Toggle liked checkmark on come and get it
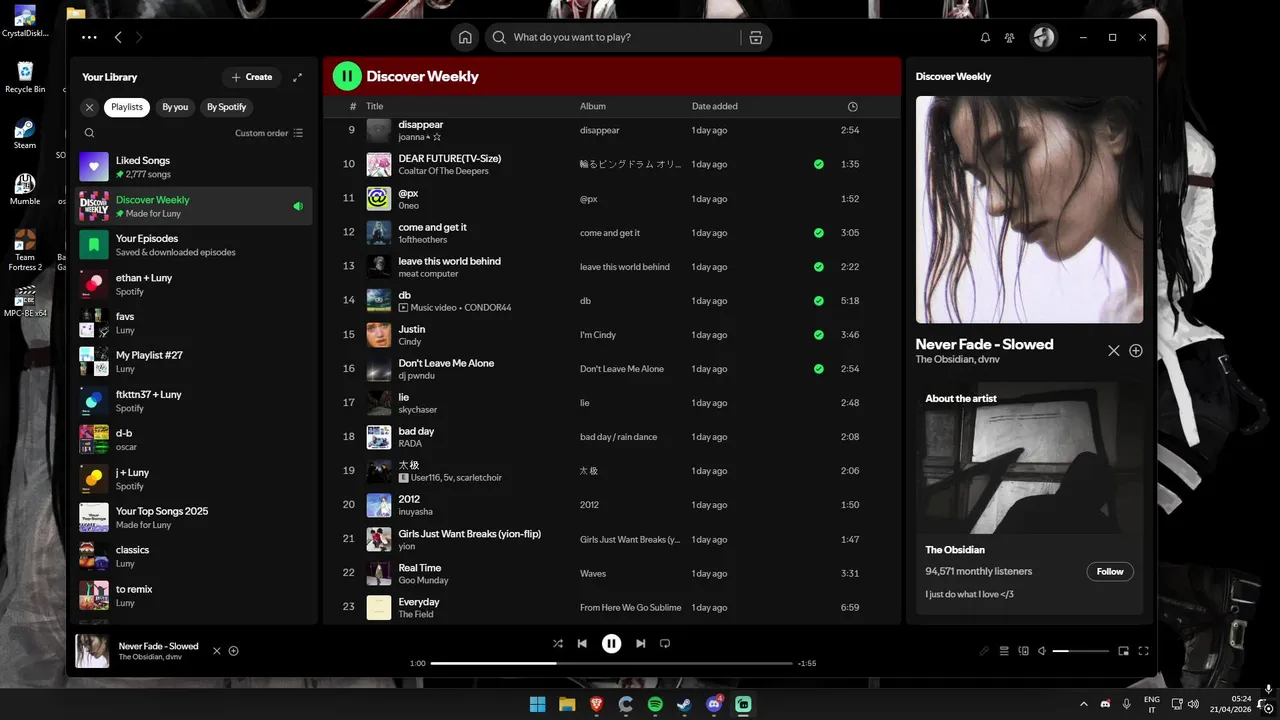Viewport: 1280px width, 720px height. [x=819, y=233]
